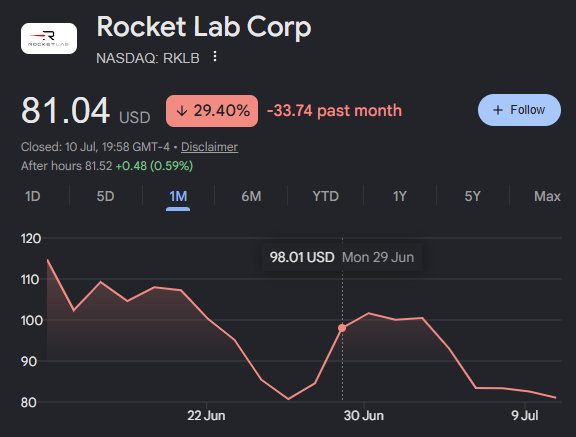Switch chart to 5D range
The height and width of the screenshot is (437, 576).
[x=105, y=196]
